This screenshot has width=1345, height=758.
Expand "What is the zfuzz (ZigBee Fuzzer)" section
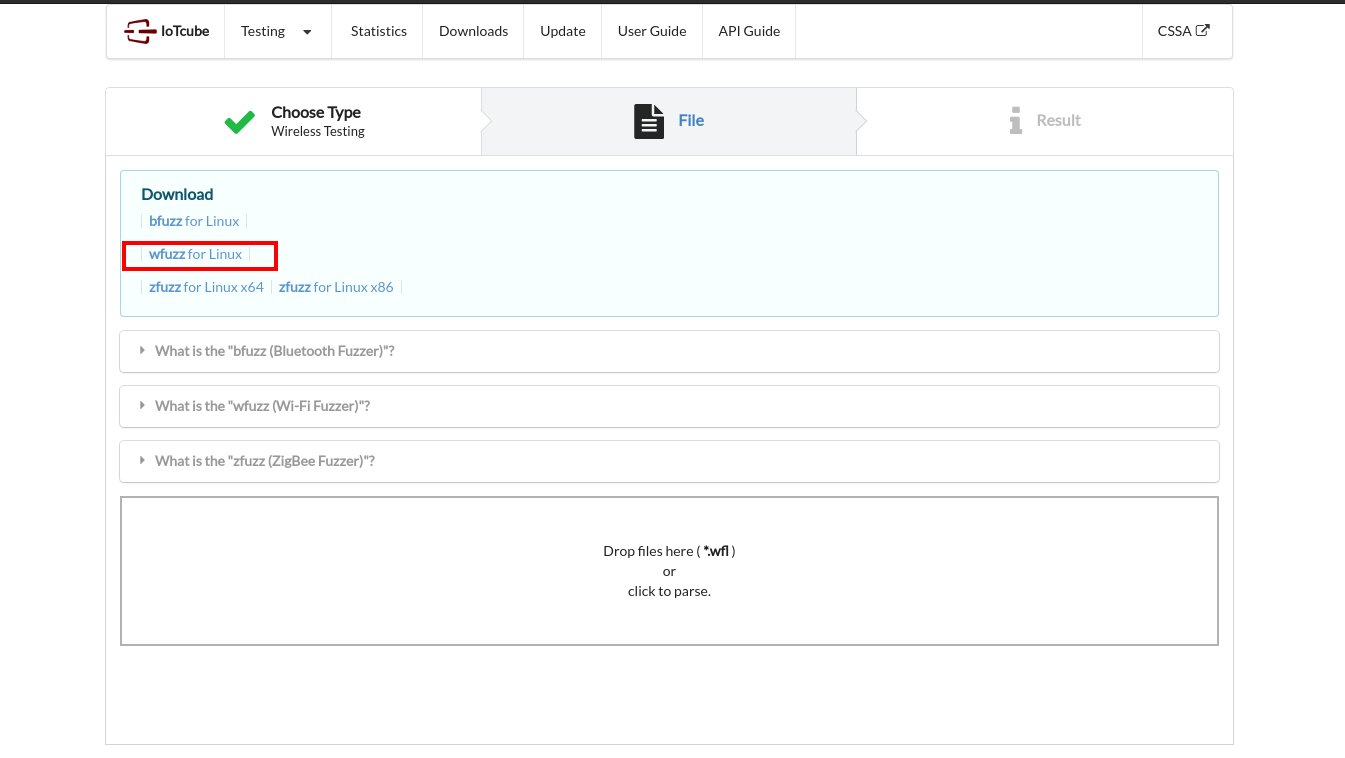(x=264, y=461)
